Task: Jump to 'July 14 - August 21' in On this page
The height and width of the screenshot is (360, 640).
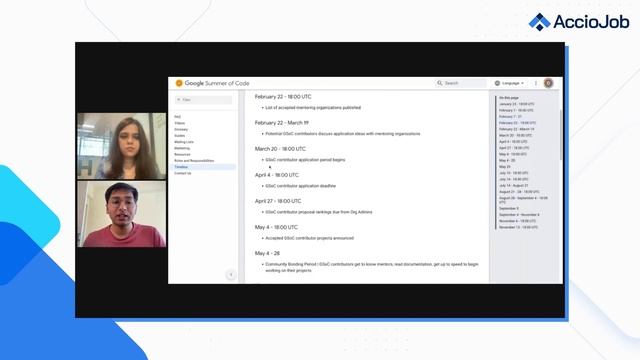Action: point(513,185)
